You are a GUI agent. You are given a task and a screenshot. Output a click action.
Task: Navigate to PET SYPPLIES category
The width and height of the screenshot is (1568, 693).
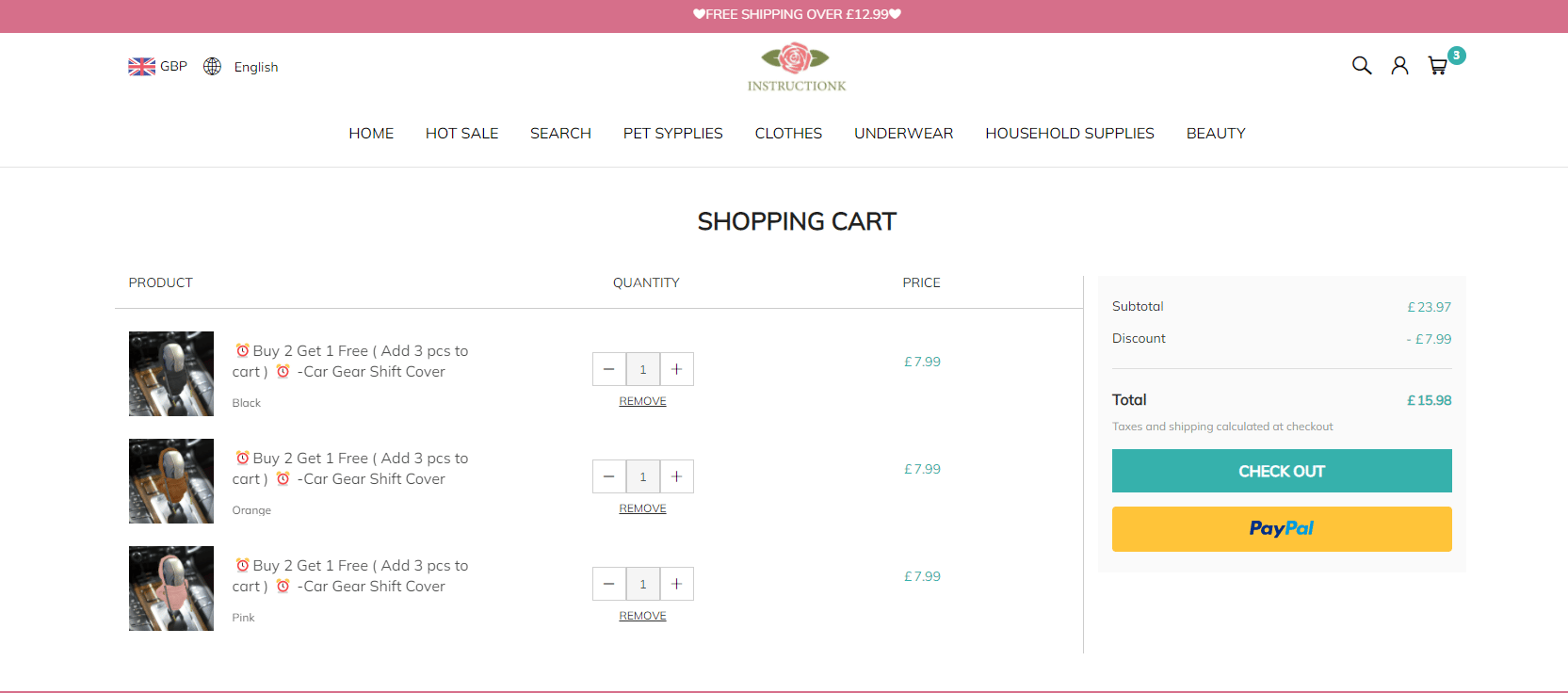coord(672,134)
